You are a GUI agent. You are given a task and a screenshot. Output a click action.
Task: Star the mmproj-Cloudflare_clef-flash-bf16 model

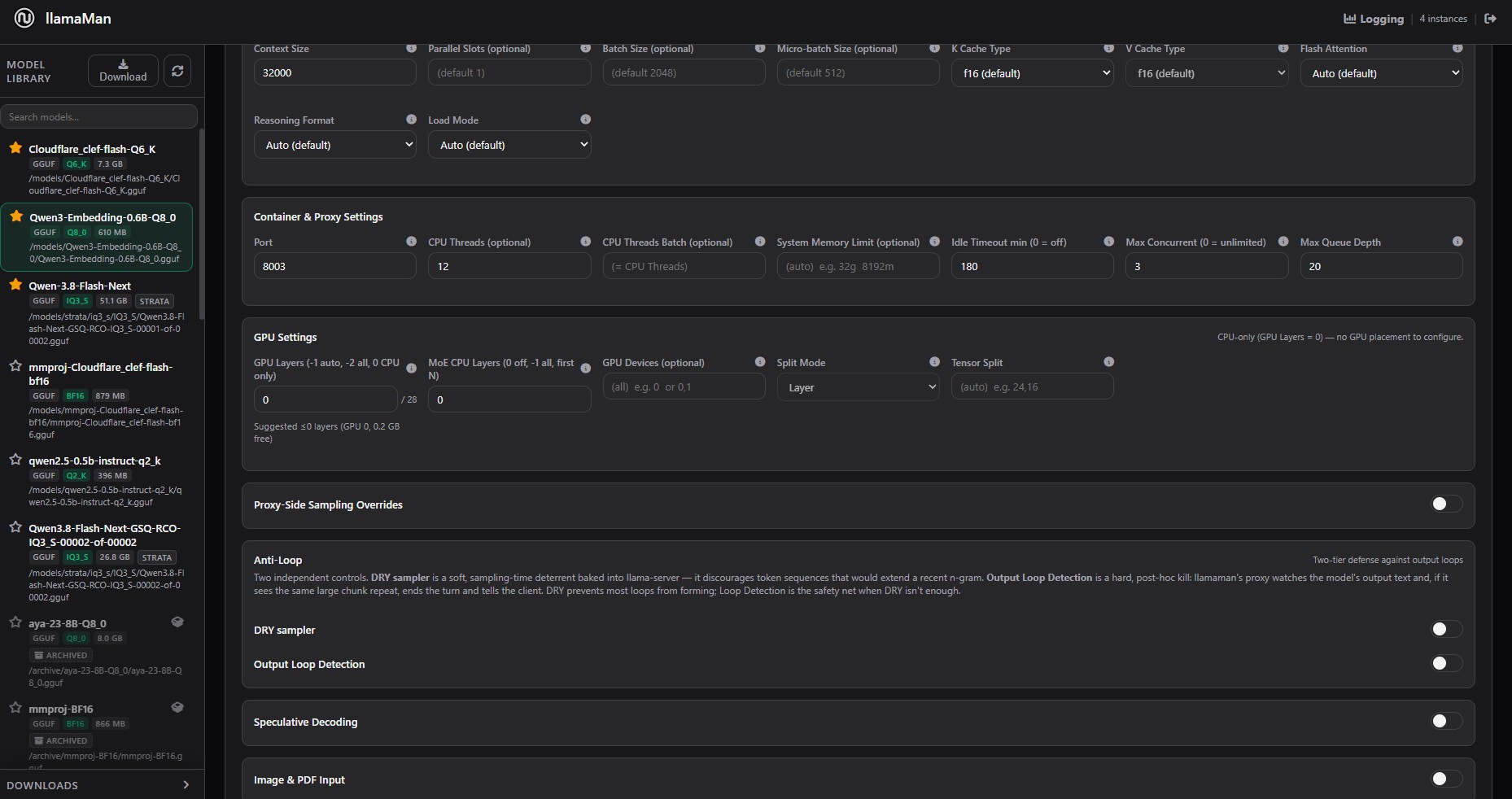[x=15, y=366]
